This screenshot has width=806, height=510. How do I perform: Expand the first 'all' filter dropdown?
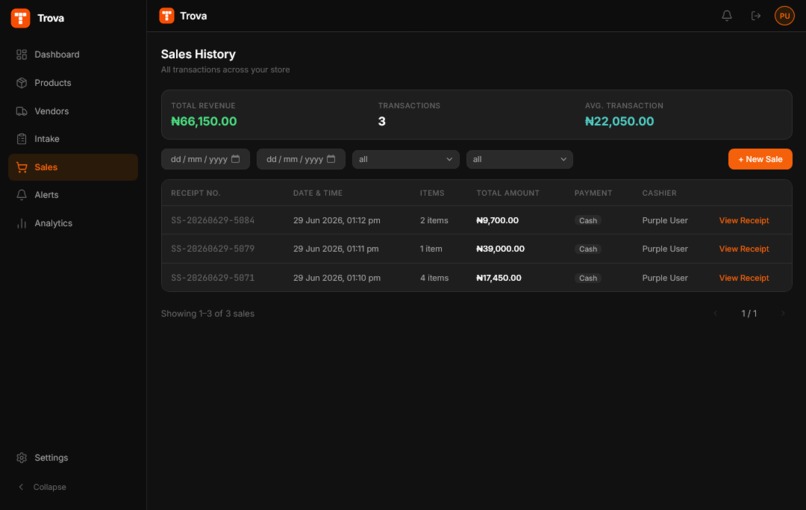(406, 159)
